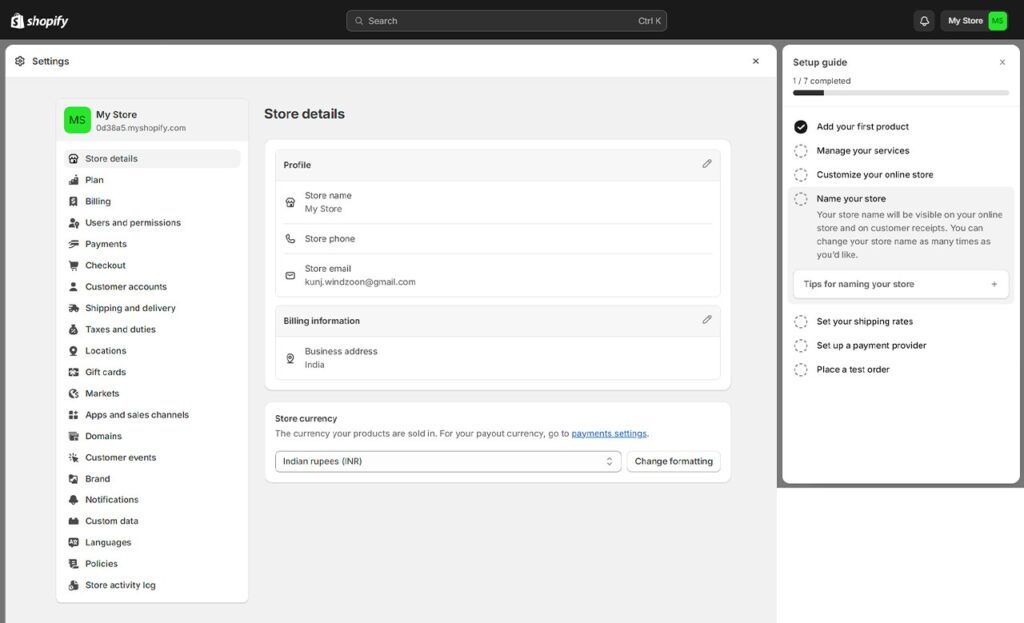This screenshot has height=623, width=1024.
Task: Click the Users and permissions icon
Action: click(x=73, y=223)
